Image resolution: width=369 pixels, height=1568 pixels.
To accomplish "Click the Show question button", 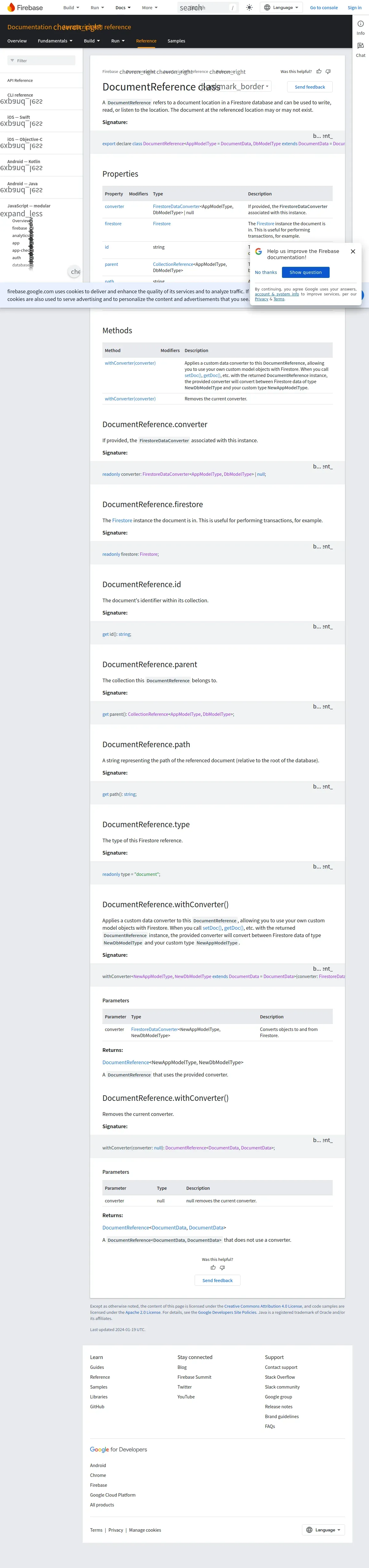I will click(305, 272).
